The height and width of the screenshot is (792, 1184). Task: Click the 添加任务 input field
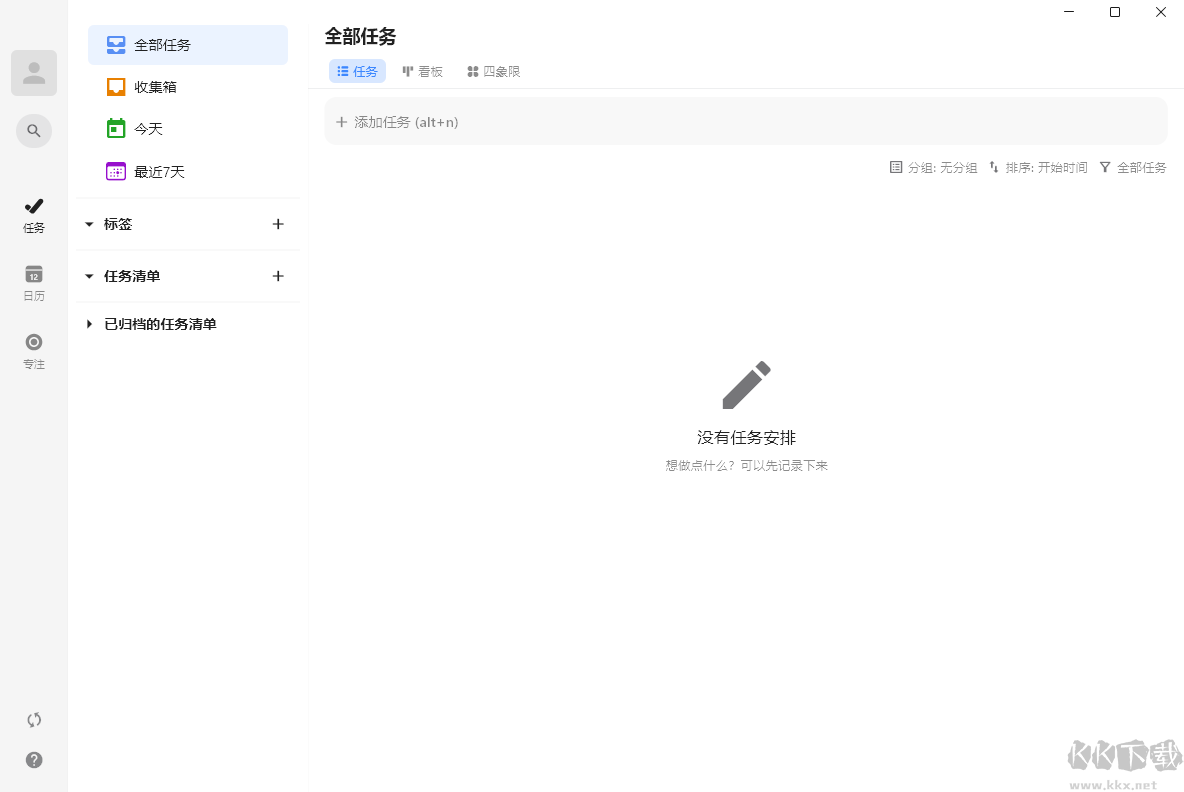tap(746, 122)
